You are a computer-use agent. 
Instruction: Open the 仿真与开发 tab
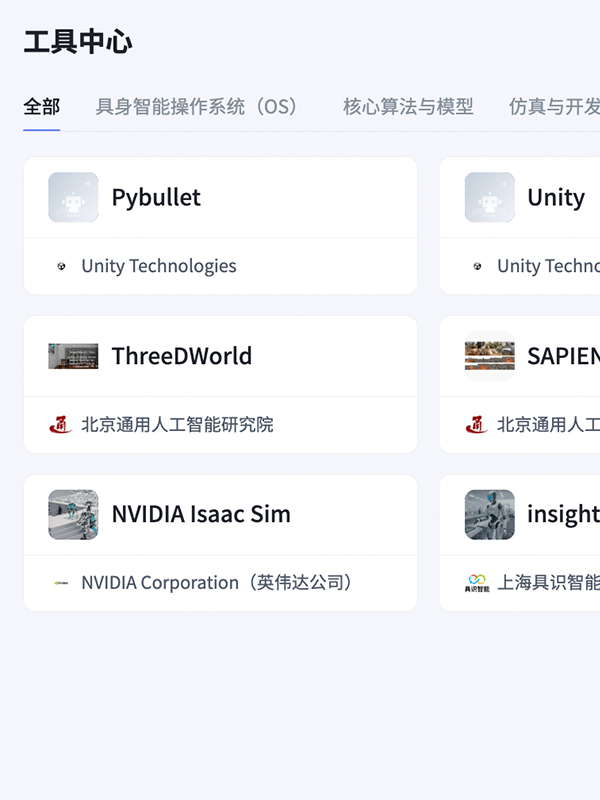coord(554,107)
